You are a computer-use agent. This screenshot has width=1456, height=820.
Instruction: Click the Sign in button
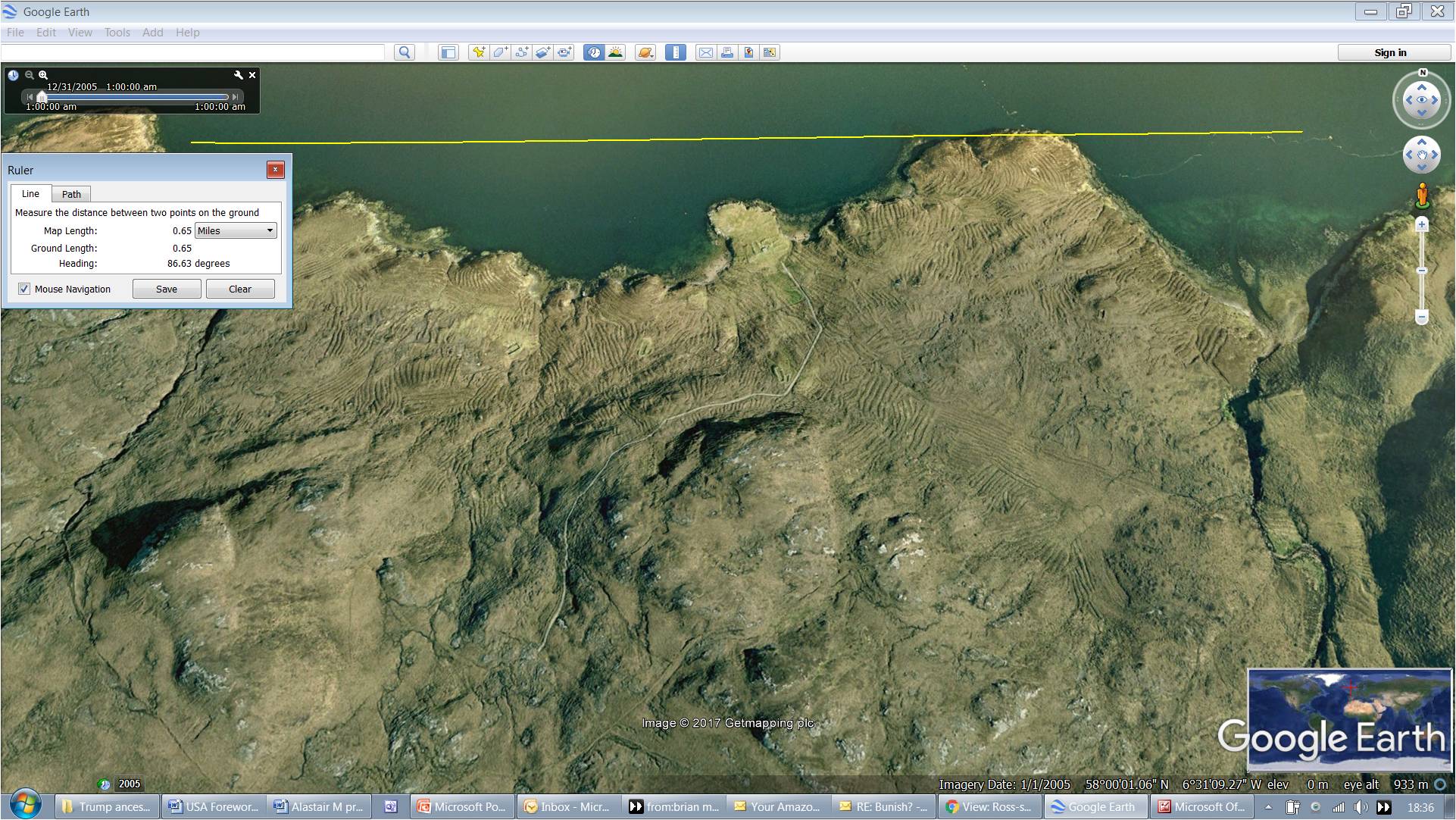point(1390,52)
